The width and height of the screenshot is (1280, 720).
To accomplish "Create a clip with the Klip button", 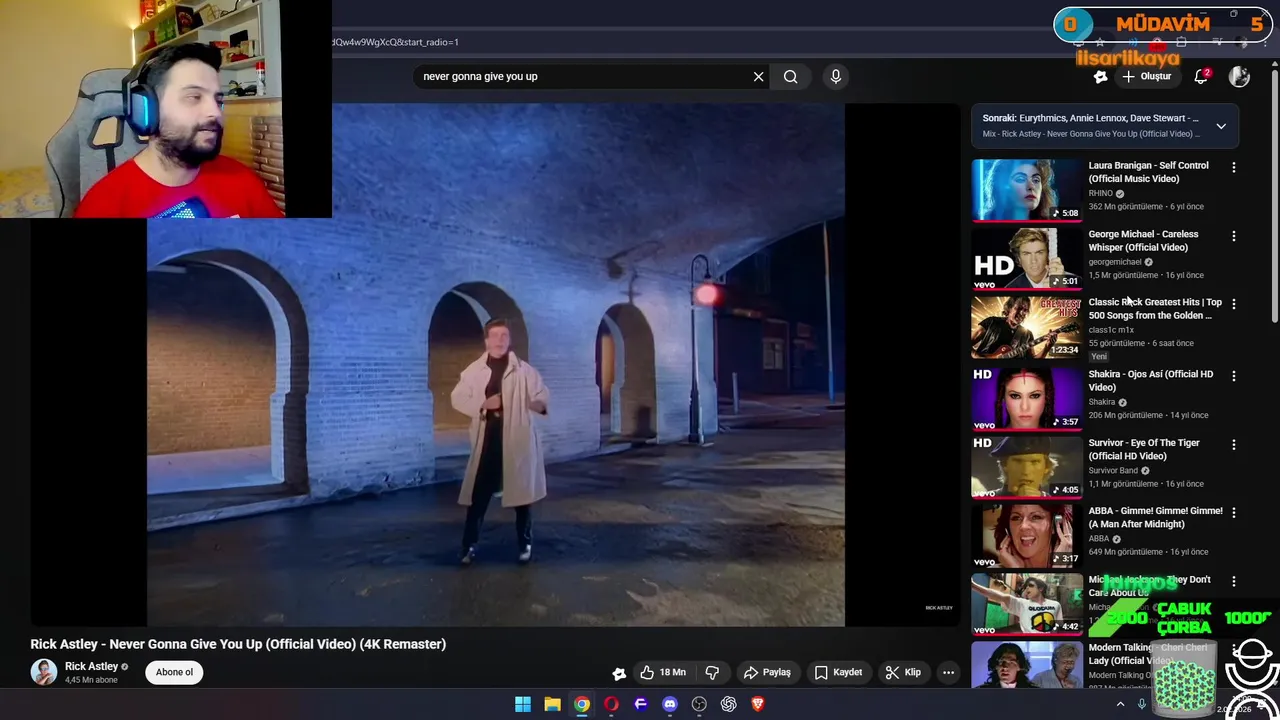I will [903, 672].
